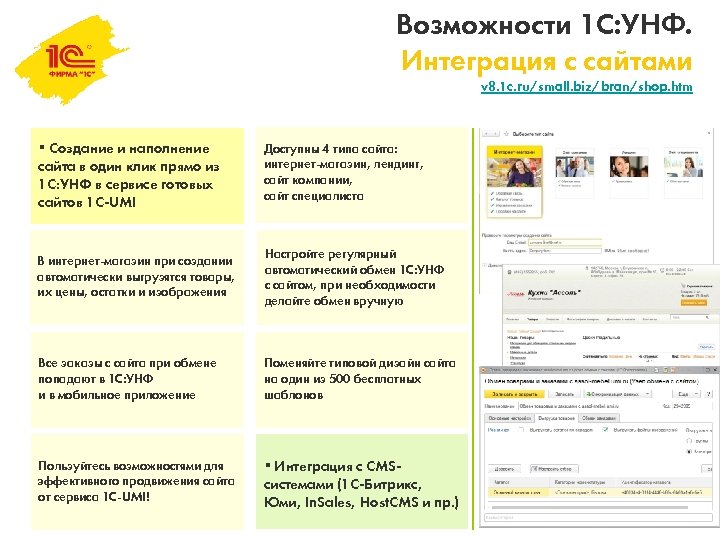Image resolution: width=720 pixels, height=540 pixels.
Task: Click the horizontal scrollbar under the catalog table
Action: [x=590, y=507]
